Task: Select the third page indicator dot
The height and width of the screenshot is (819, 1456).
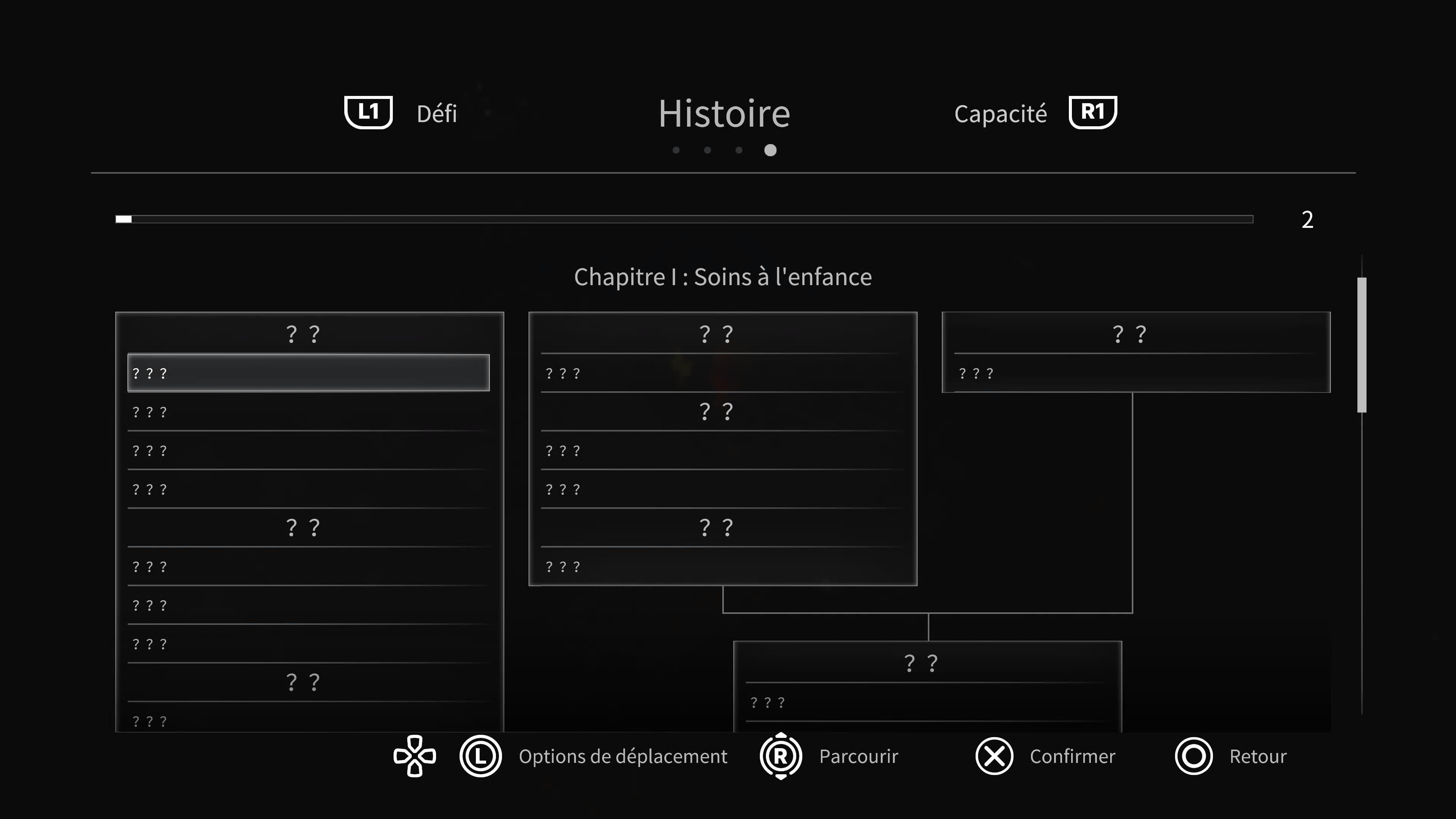Action: pos(739,150)
